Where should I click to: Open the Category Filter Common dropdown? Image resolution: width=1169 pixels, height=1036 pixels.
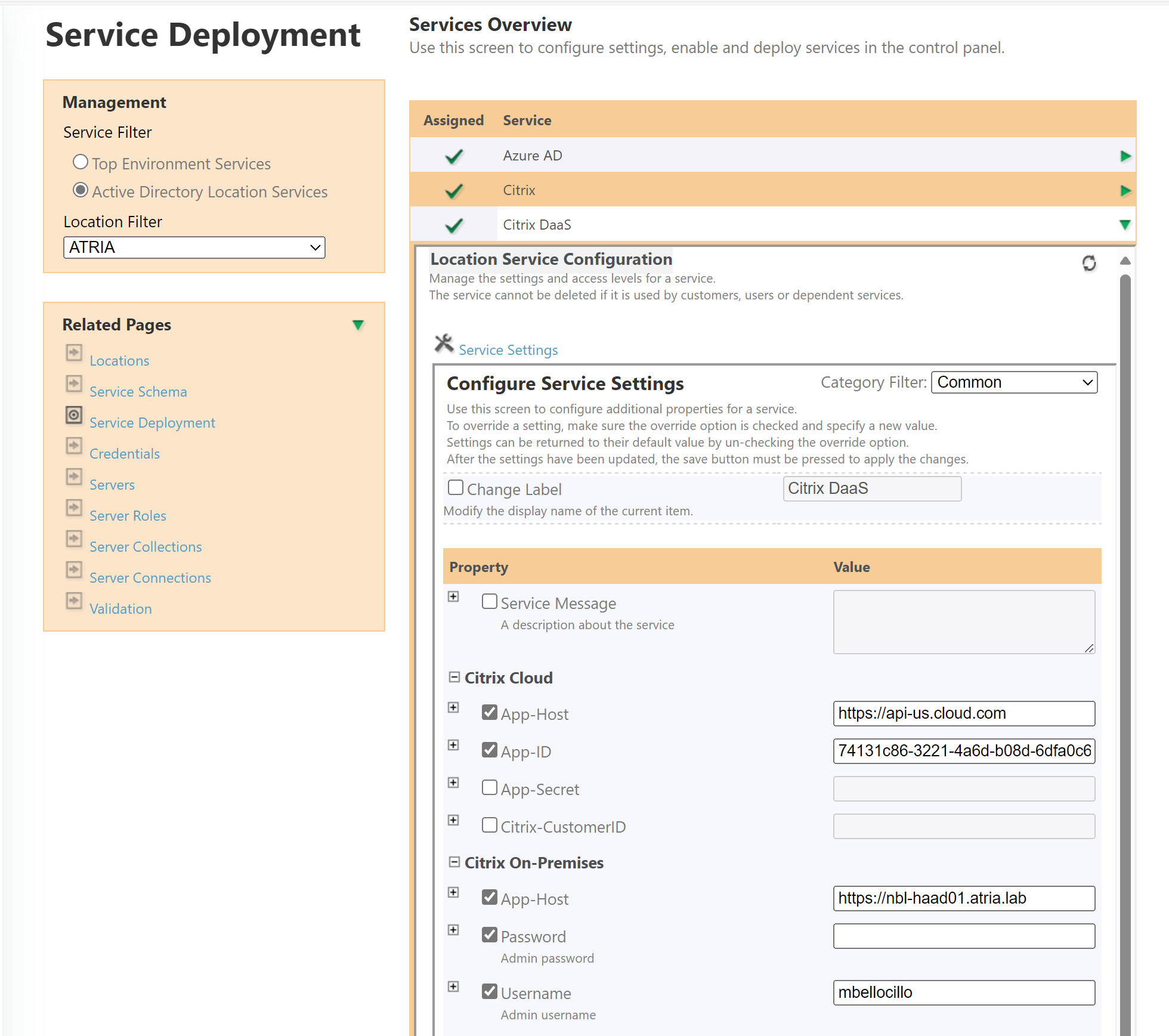pos(1014,382)
